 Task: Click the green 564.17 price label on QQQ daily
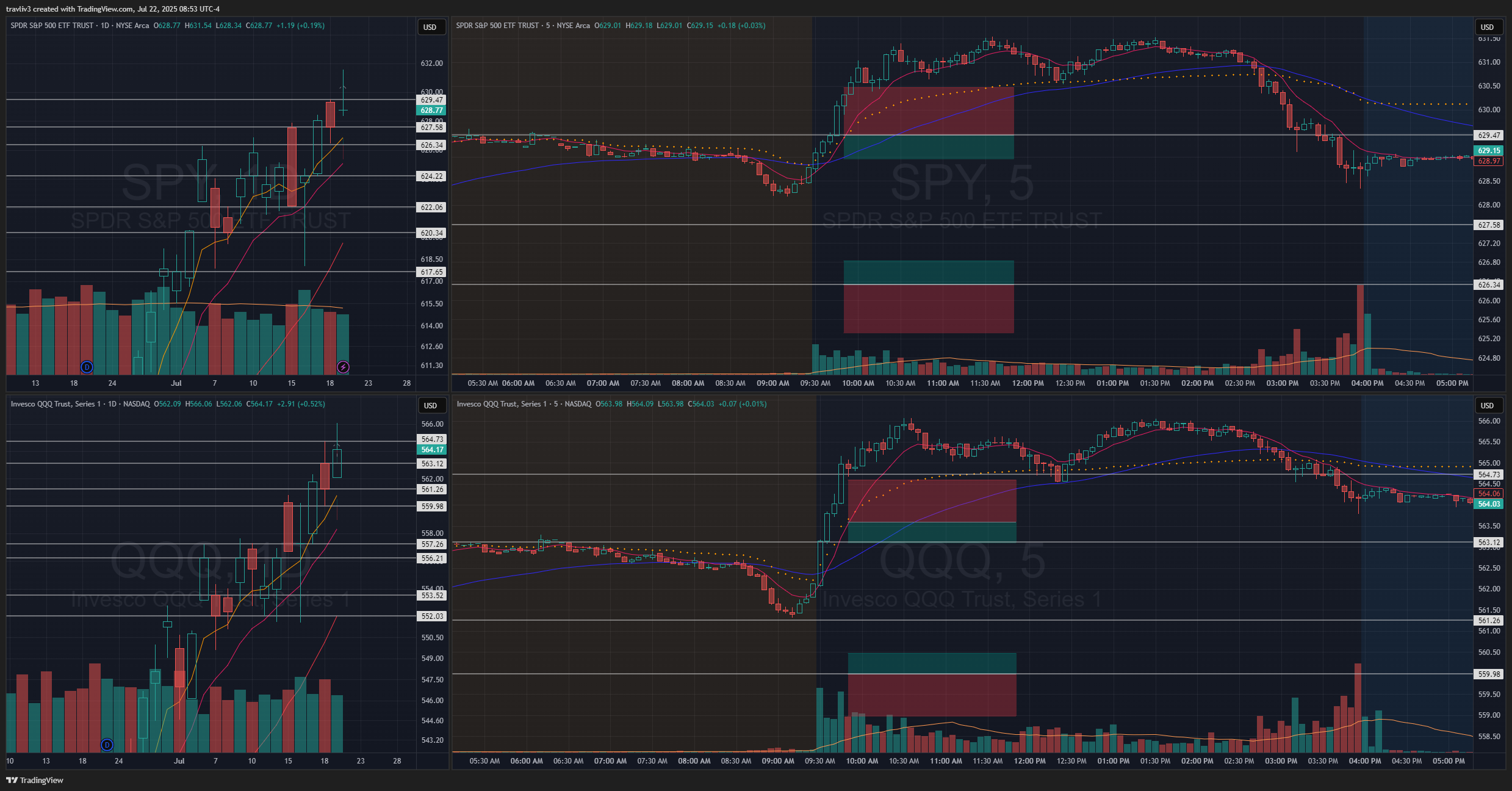pos(431,450)
